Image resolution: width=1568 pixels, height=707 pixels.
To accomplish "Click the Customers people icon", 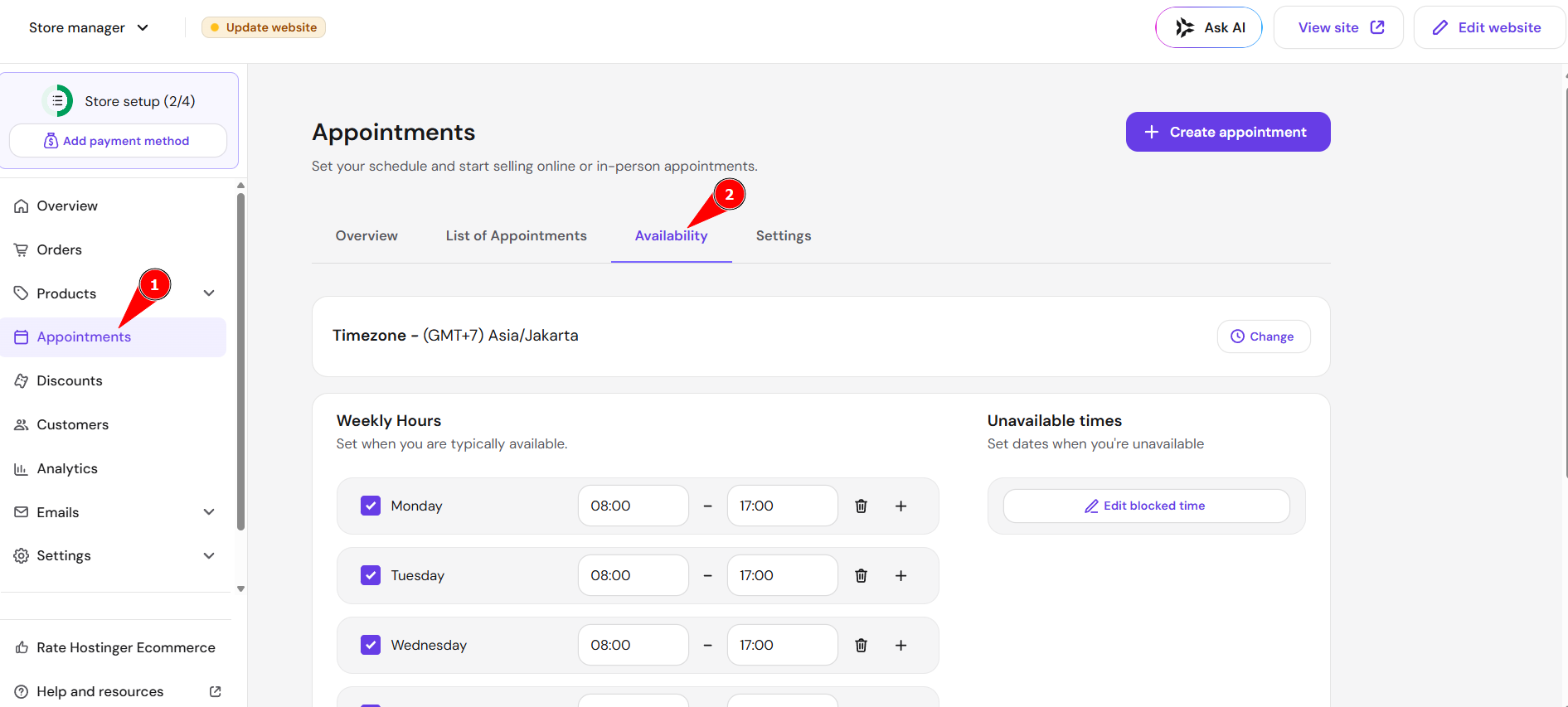I will (x=22, y=425).
